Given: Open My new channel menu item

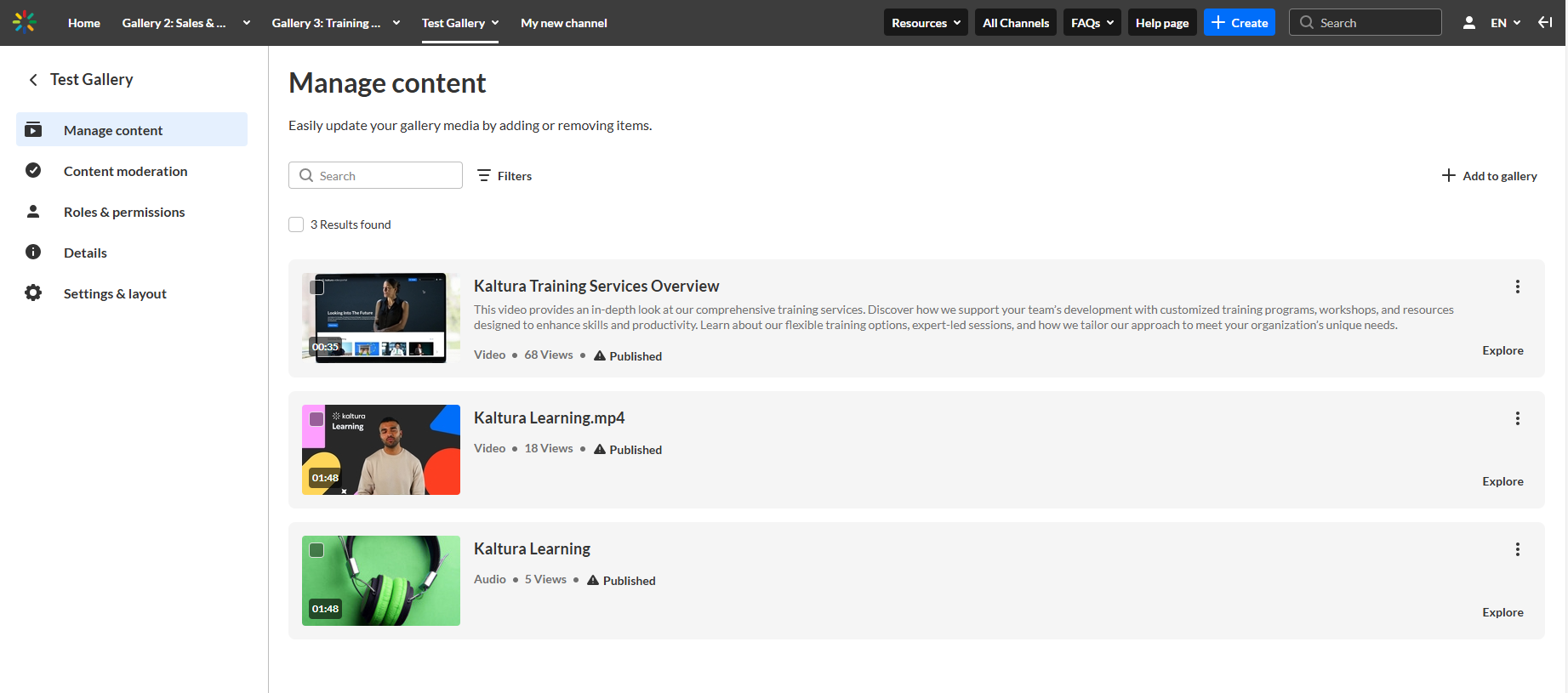Looking at the screenshot, I should pos(564,23).
